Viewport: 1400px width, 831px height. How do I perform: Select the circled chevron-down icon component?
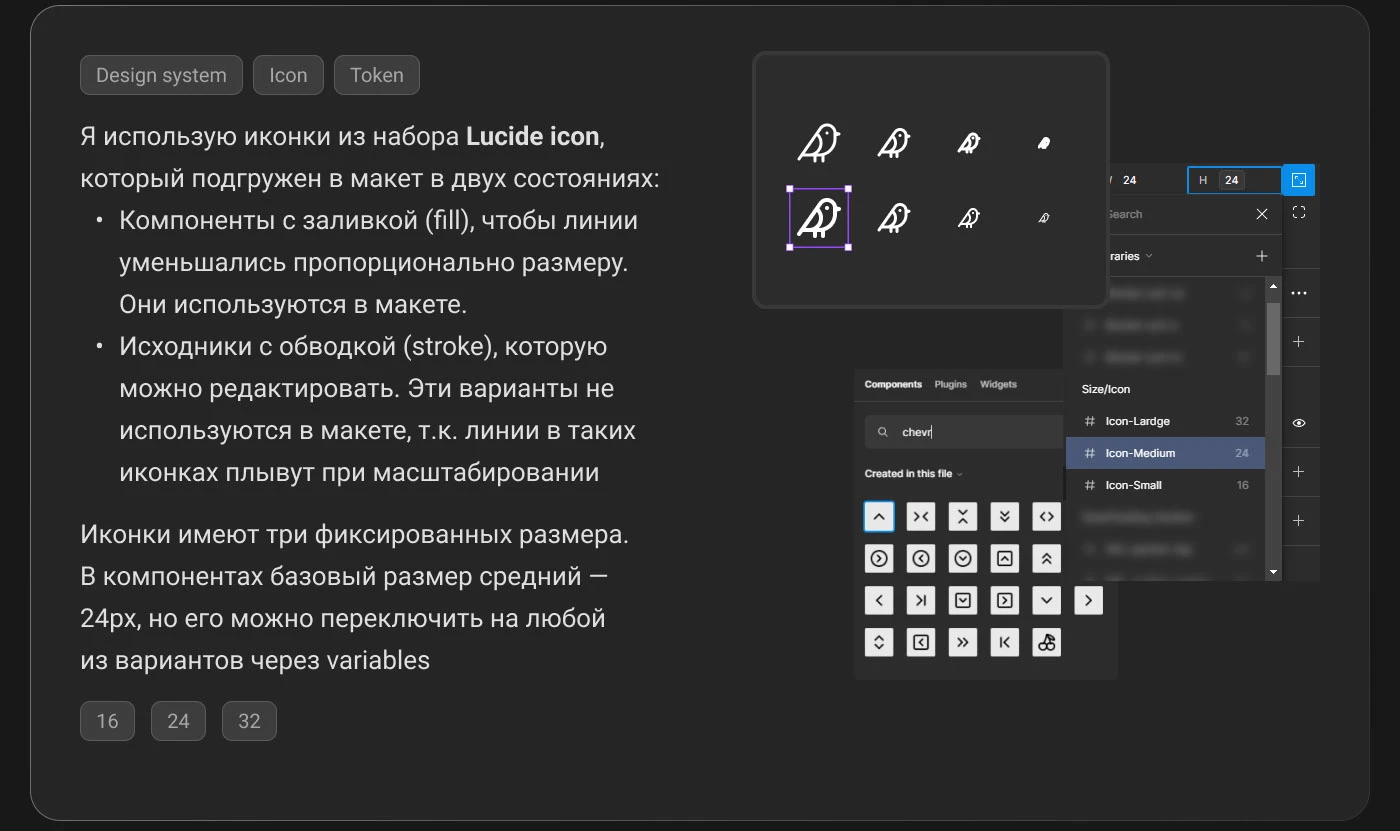[963, 558]
